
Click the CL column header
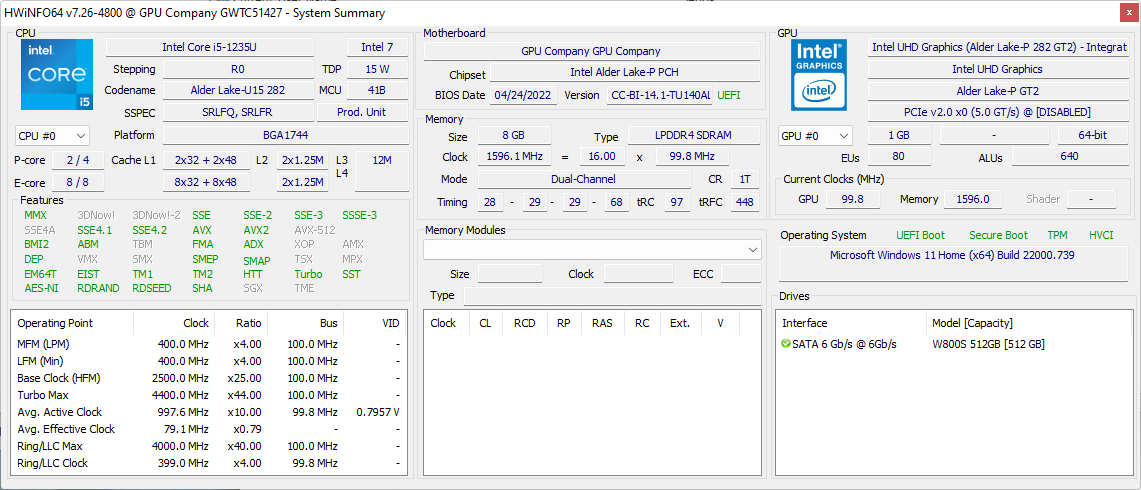point(485,323)
